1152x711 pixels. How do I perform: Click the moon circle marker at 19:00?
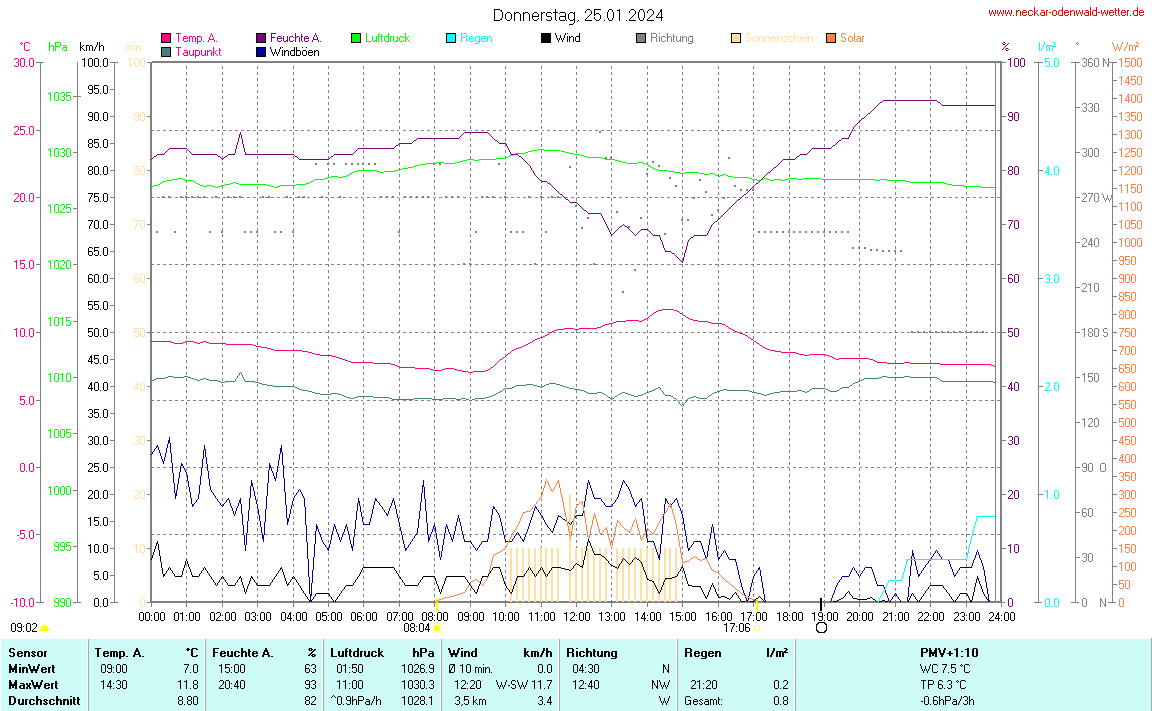click(x=821, y=628)
